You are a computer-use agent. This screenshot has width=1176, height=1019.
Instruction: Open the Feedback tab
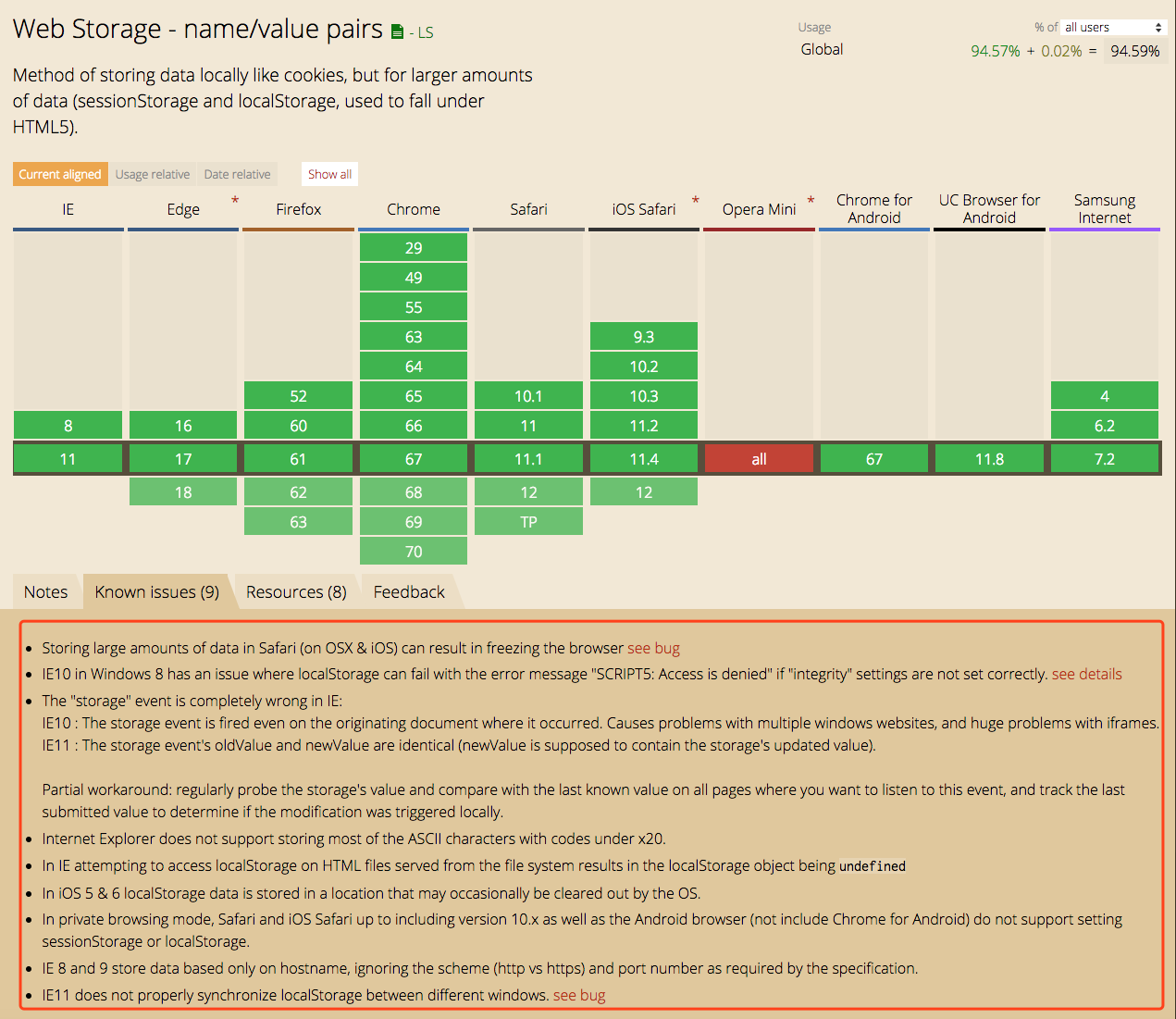[409, 592]
